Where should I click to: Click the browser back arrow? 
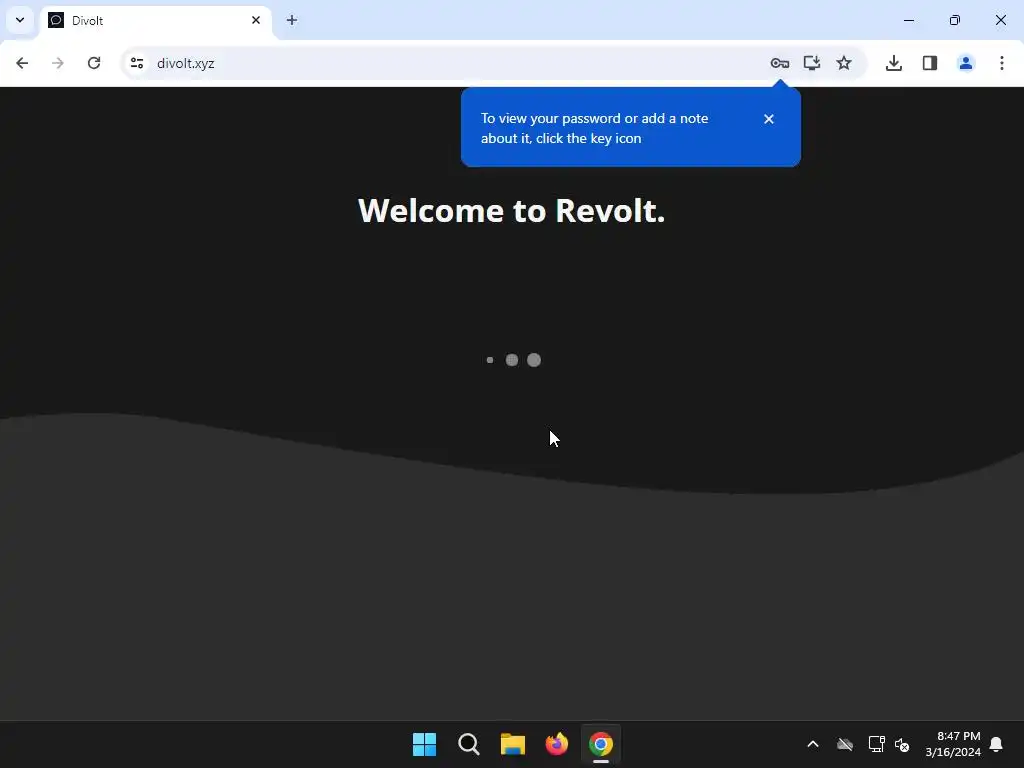coord(22,63)
